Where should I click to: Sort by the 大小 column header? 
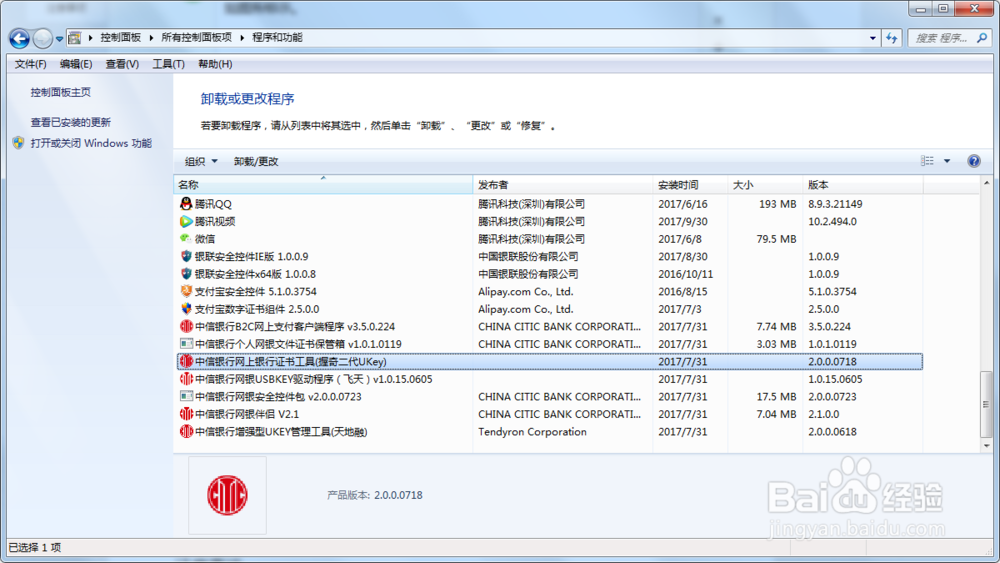click(x=765, y=185)
